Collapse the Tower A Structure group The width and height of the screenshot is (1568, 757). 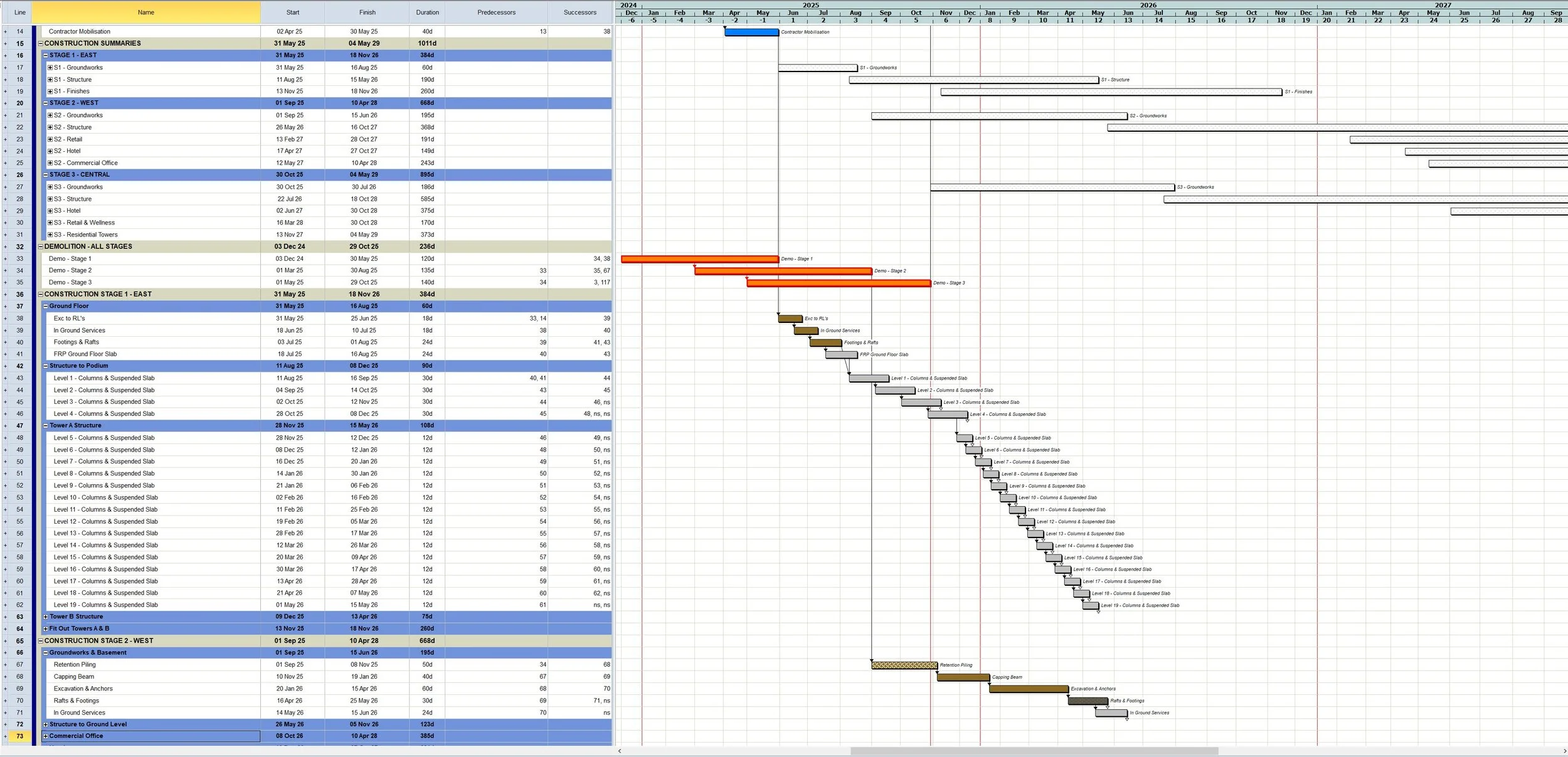(x=45, y=426)
